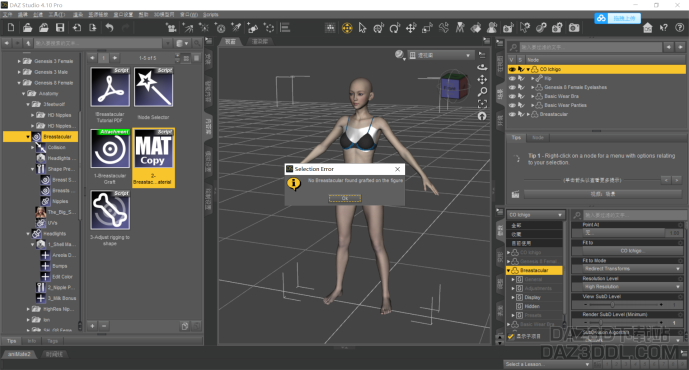Open the Scripts menu
The image size is (689, 370).
tap(210, 15)
